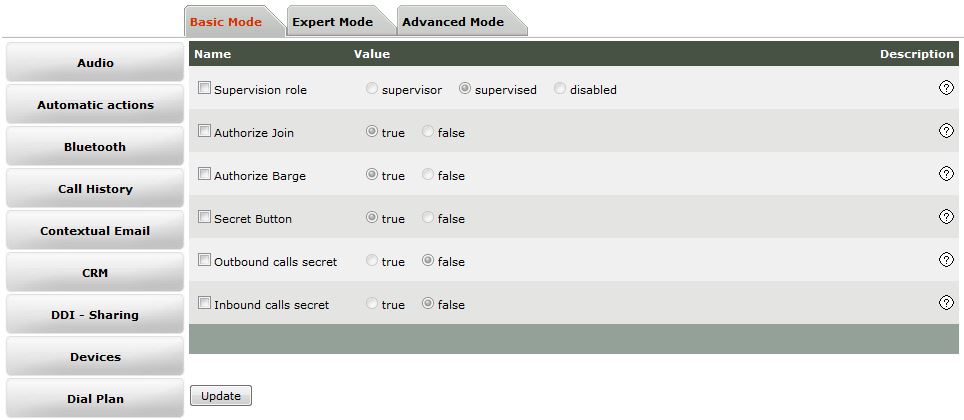This screenshot has height=420, width=964.
Task: Open the Dial Plan section
Action: [x=95, y=398]
